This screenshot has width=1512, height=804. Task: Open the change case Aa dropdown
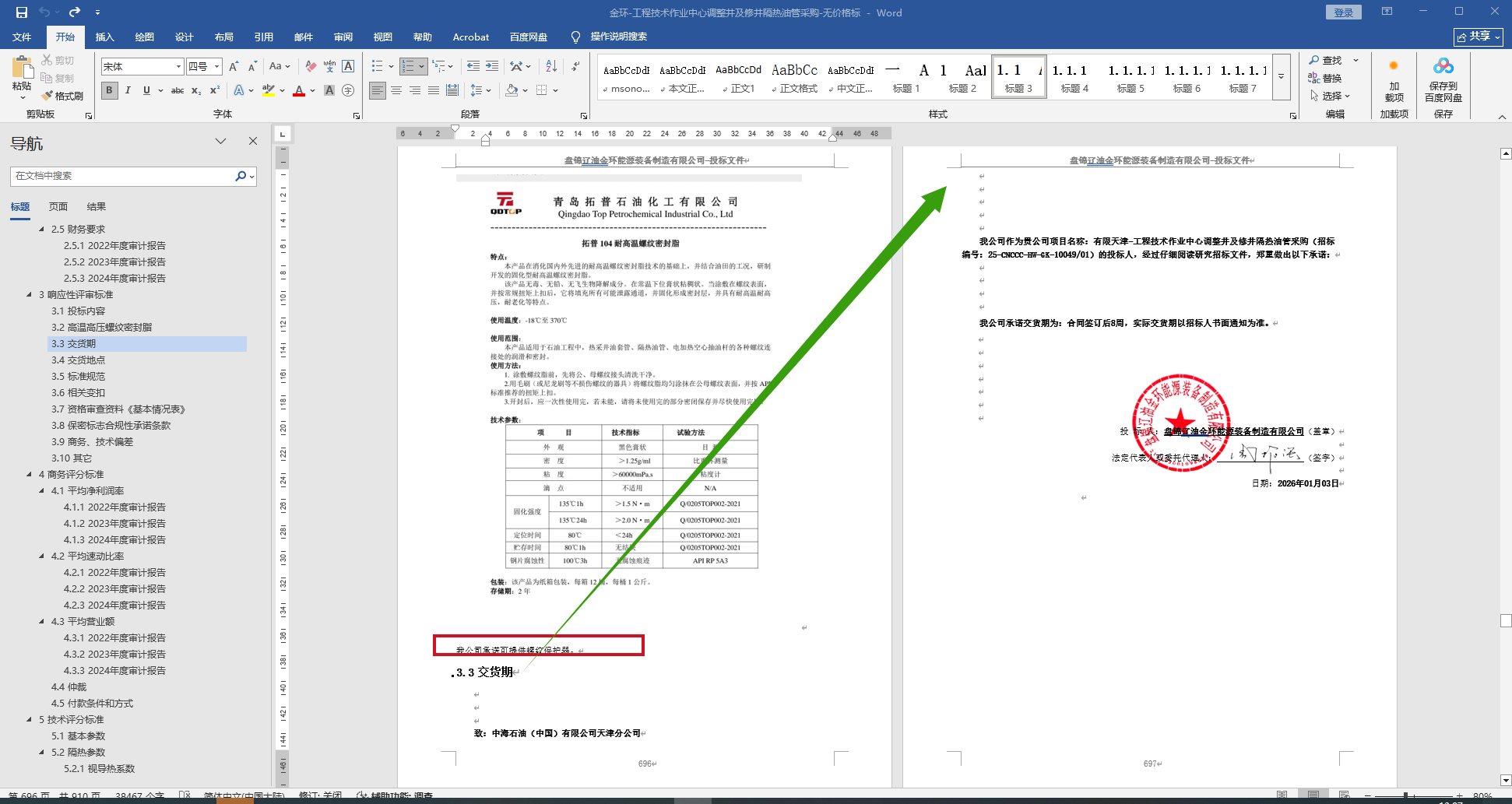click(280, 66)
